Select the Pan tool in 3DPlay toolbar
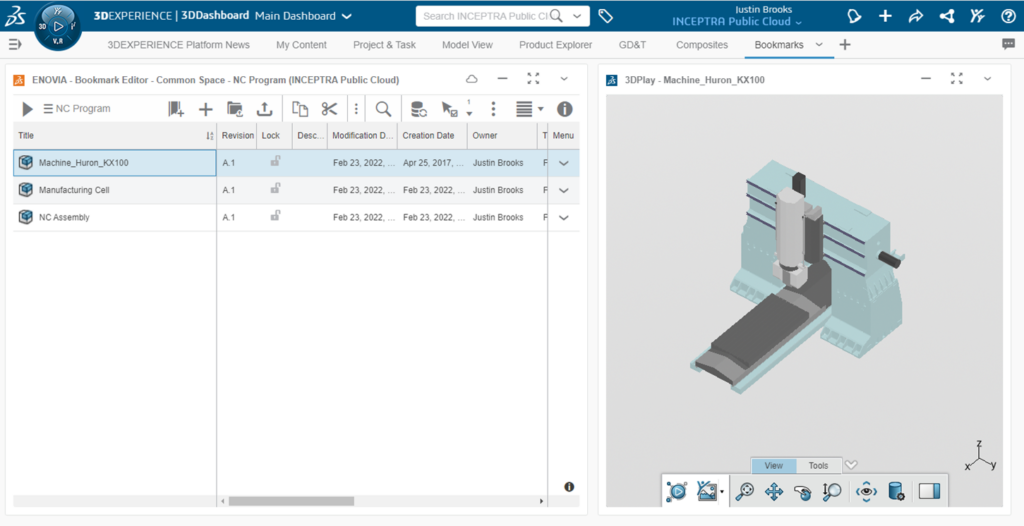 coord(773,491)
